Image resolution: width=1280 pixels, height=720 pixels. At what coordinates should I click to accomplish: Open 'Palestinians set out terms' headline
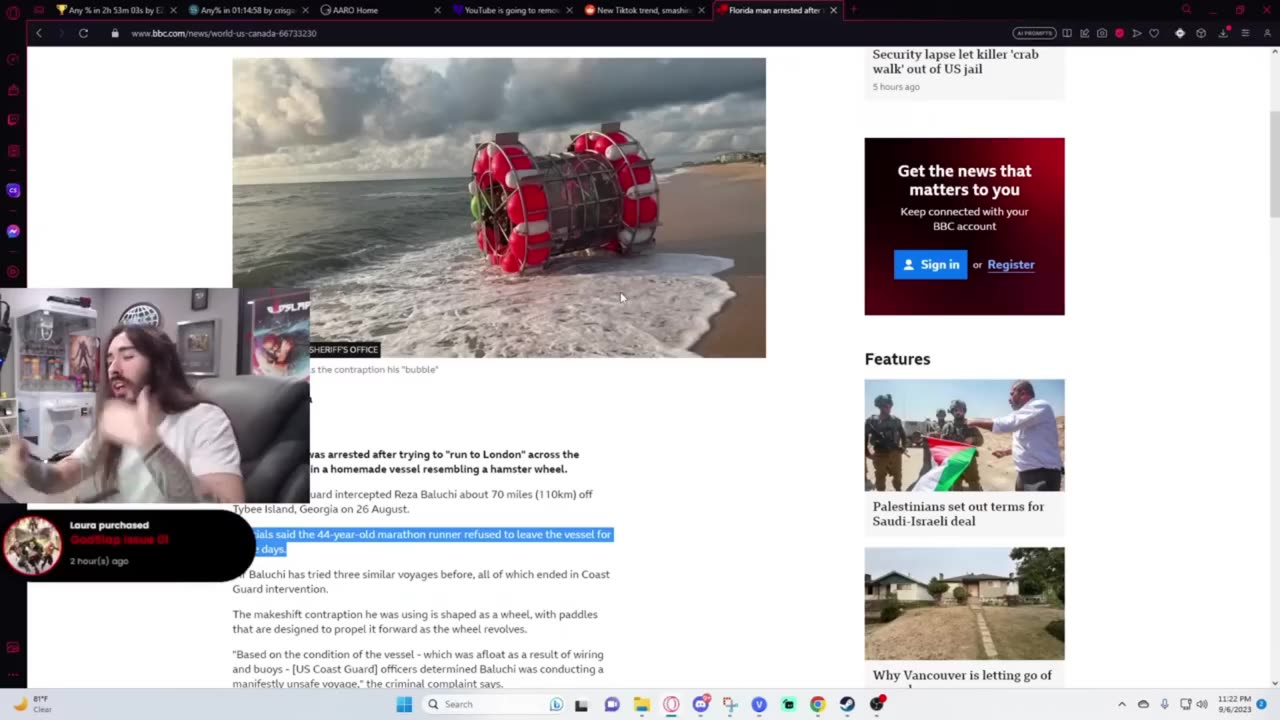click(x=958, y=513)
